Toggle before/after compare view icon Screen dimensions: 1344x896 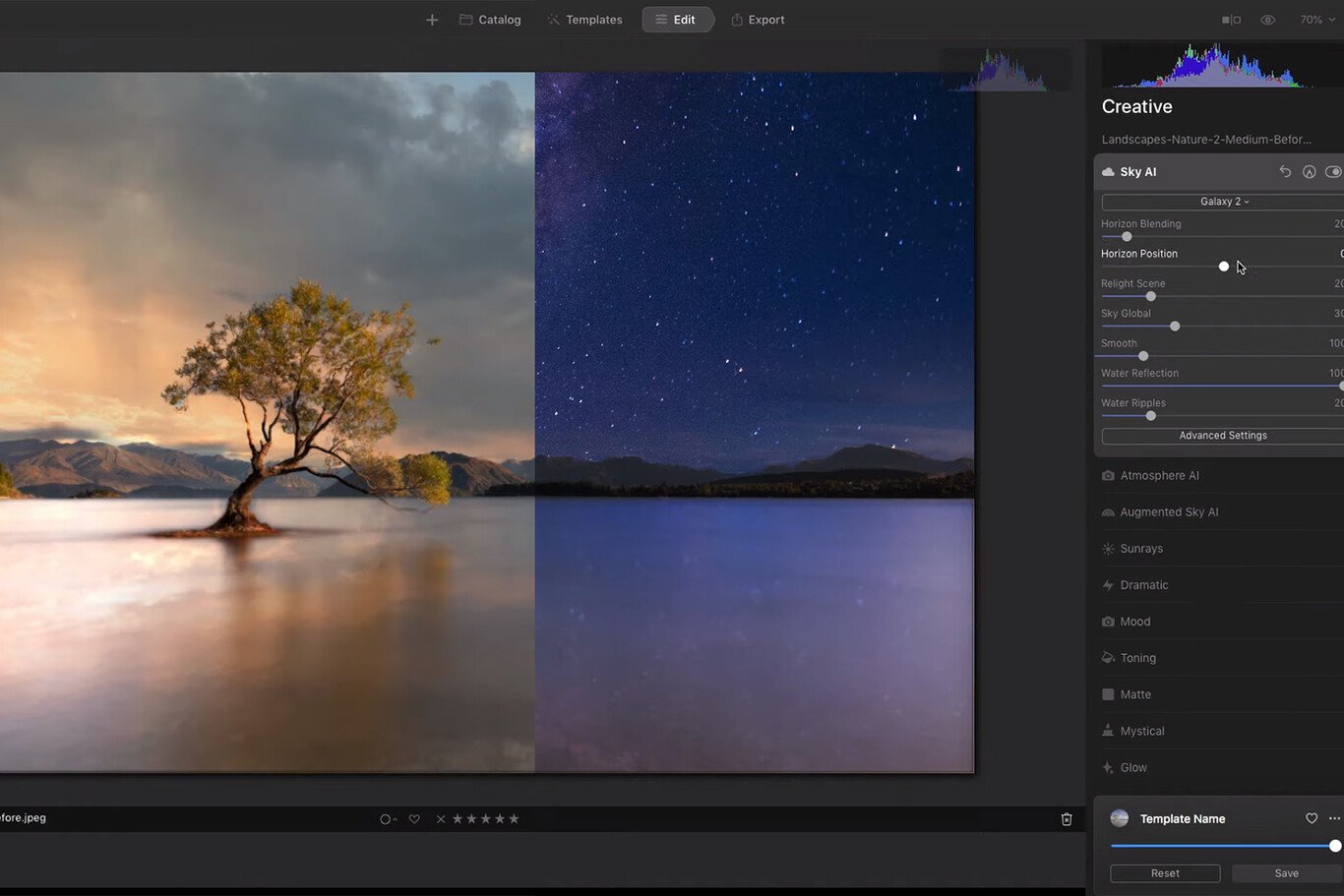1231,20
